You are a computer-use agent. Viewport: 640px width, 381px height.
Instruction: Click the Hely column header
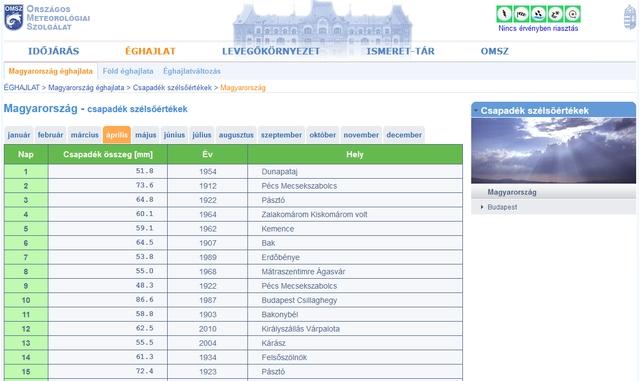tap(355, 154)
